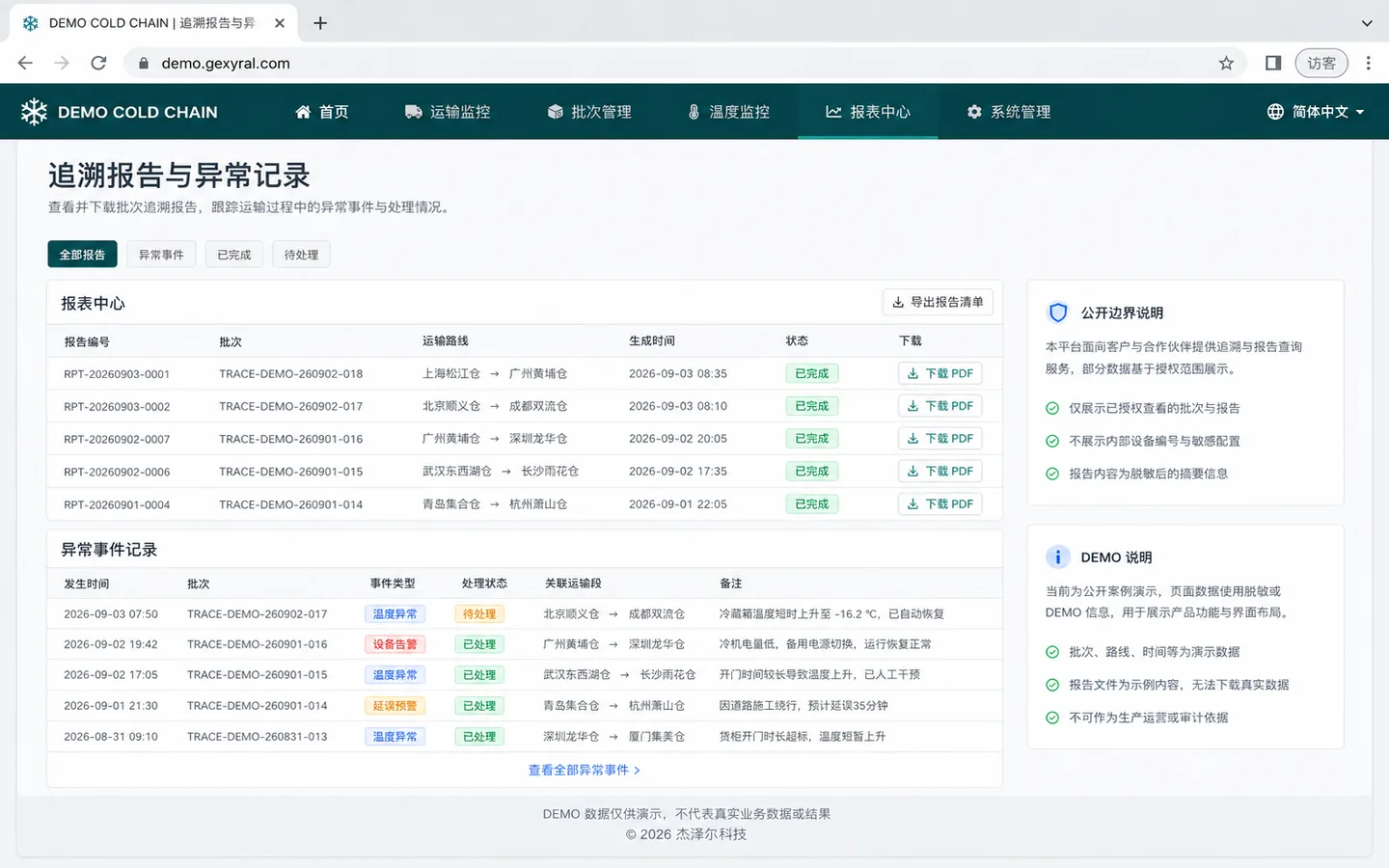Select 报表中心 in the navigation bar
The width and height of the screenshot is (1389, 868).
click(868, 112)
